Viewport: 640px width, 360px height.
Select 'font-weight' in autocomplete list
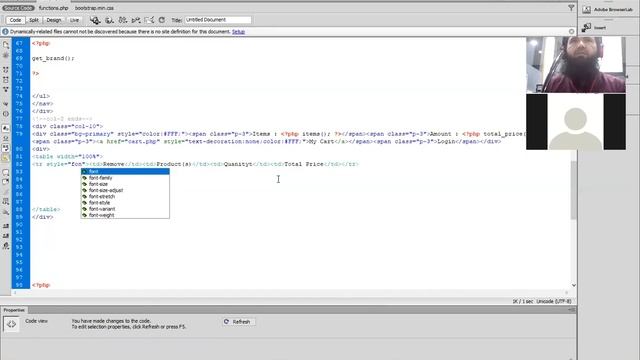[125, 215]
